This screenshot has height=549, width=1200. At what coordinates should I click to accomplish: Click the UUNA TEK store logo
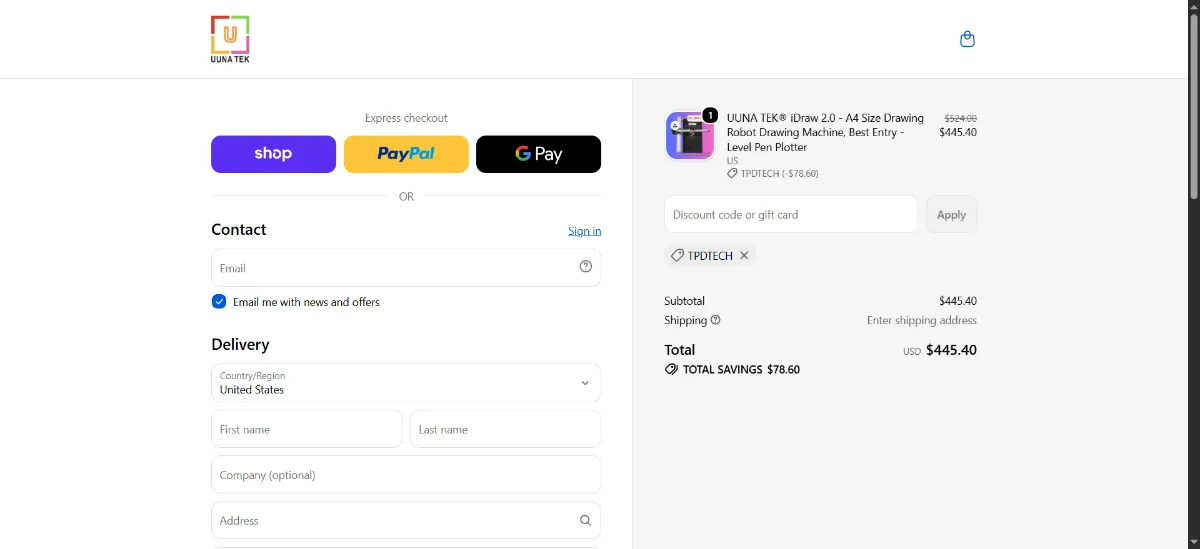click(230, 39)
